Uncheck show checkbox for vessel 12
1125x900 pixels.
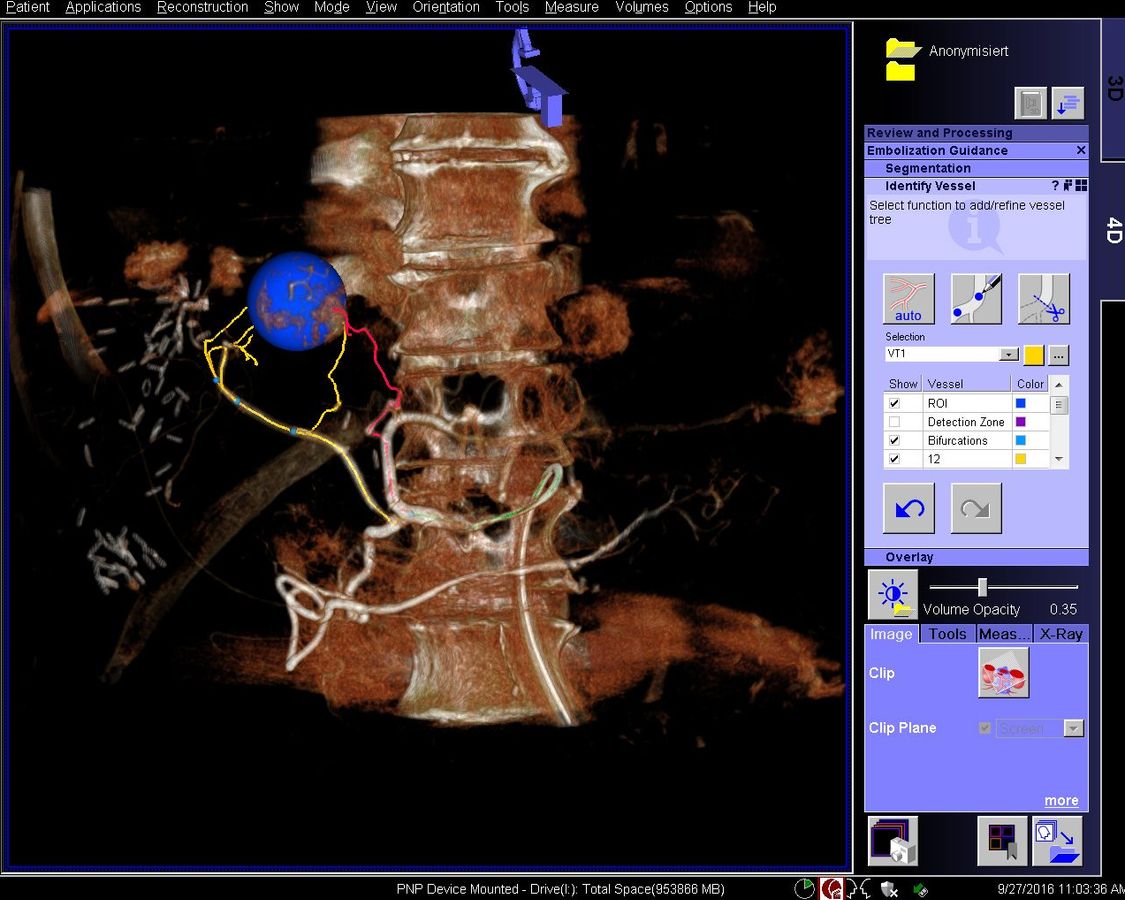pos(894,459)
